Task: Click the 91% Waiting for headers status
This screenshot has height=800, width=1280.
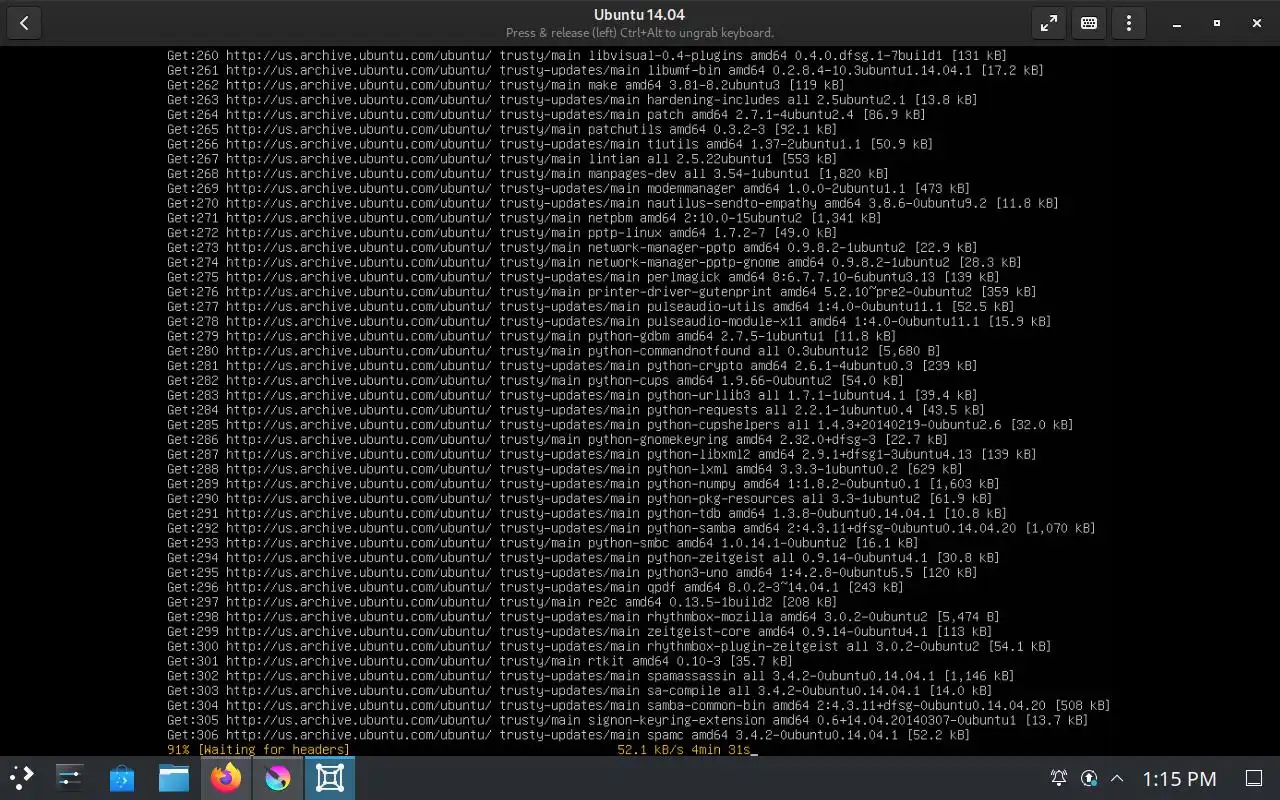Action: tap(258, 750)
